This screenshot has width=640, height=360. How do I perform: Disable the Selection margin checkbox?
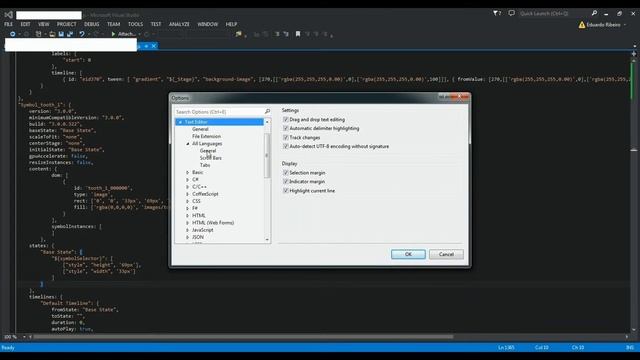click(286, 173)
